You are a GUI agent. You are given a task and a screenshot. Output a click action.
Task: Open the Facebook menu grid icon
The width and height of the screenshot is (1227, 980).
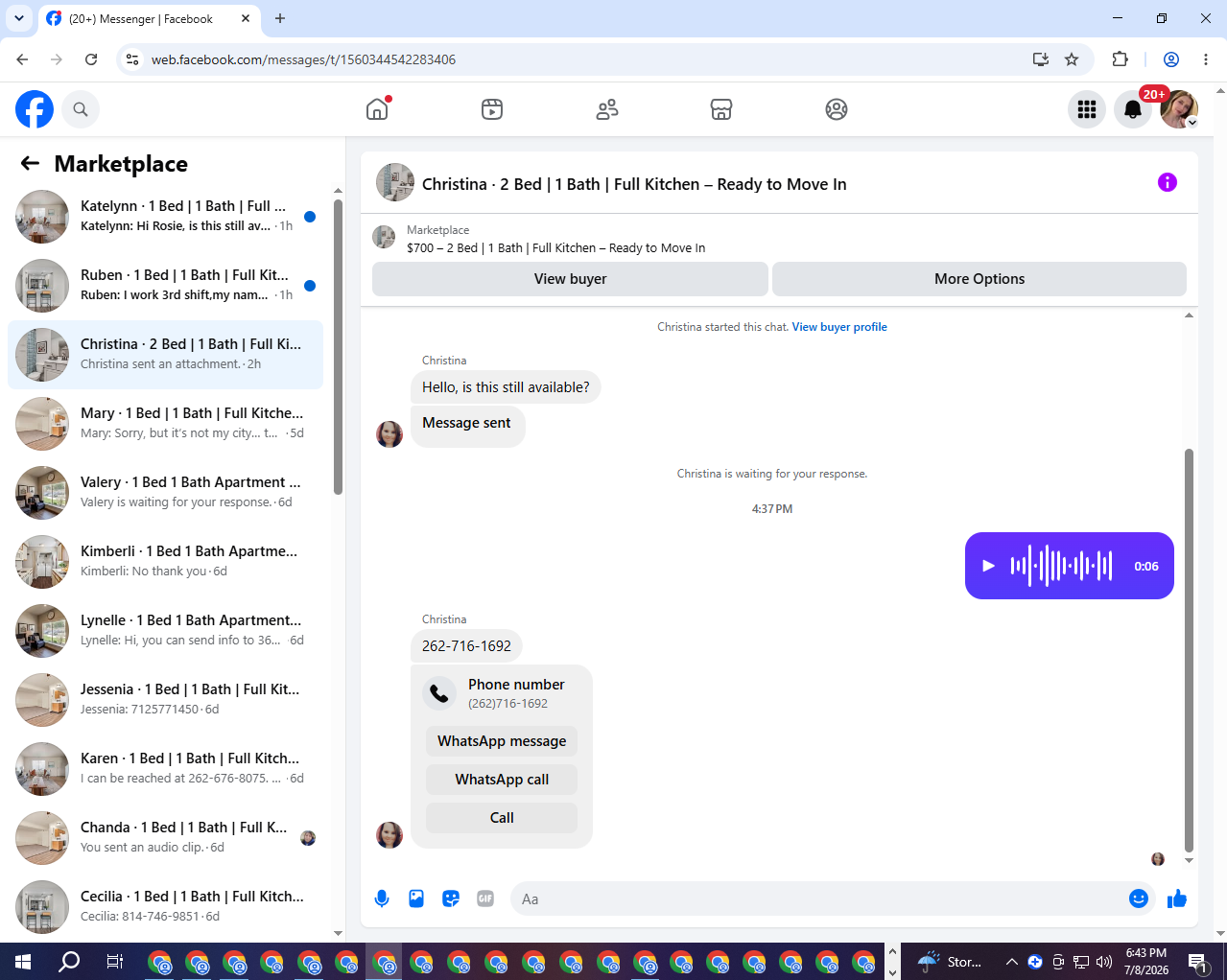1087,109
